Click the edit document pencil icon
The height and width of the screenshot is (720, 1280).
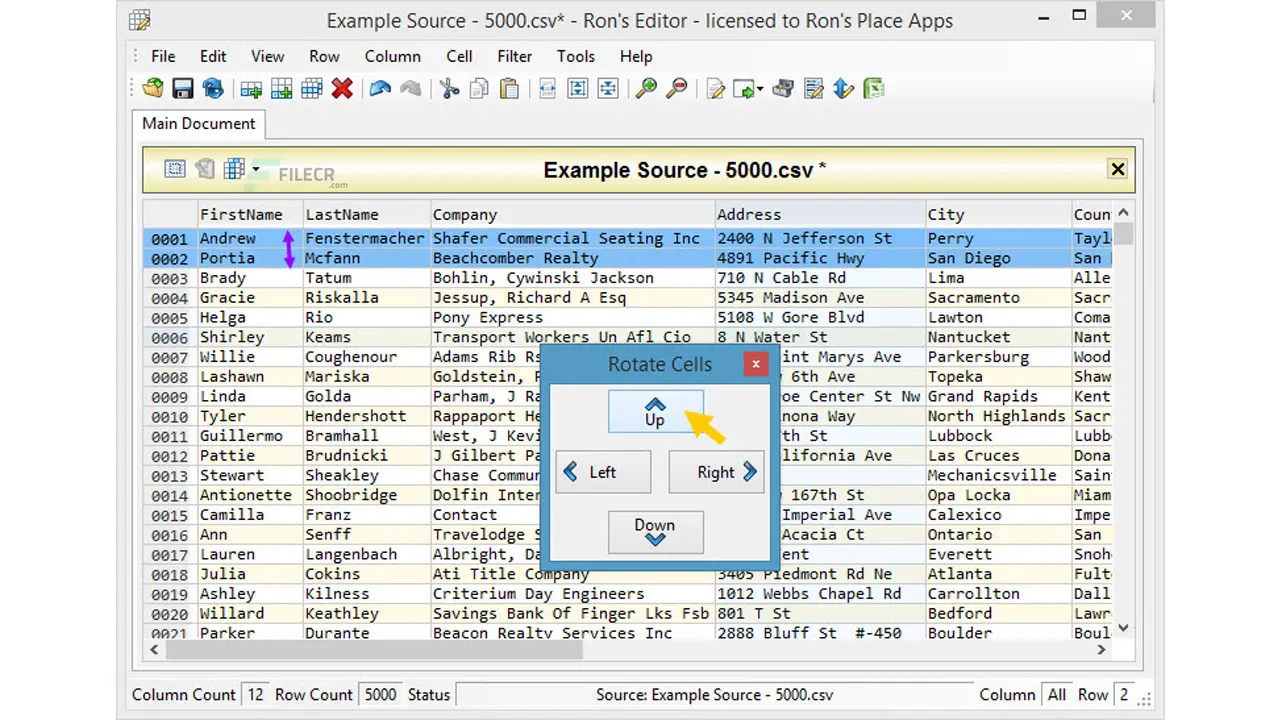715,89
